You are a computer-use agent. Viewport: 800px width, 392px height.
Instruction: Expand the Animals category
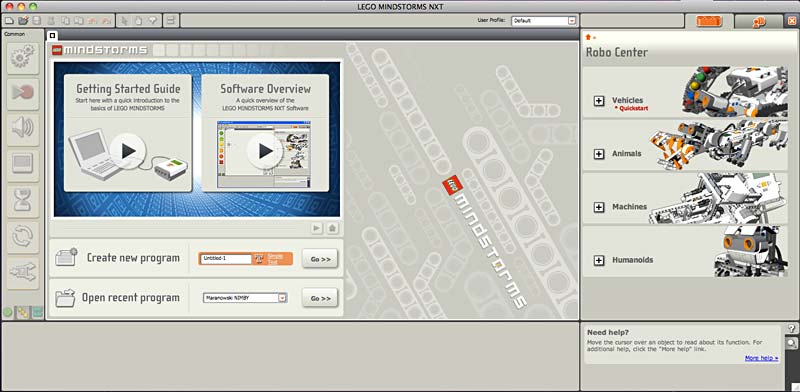point(599,153)
